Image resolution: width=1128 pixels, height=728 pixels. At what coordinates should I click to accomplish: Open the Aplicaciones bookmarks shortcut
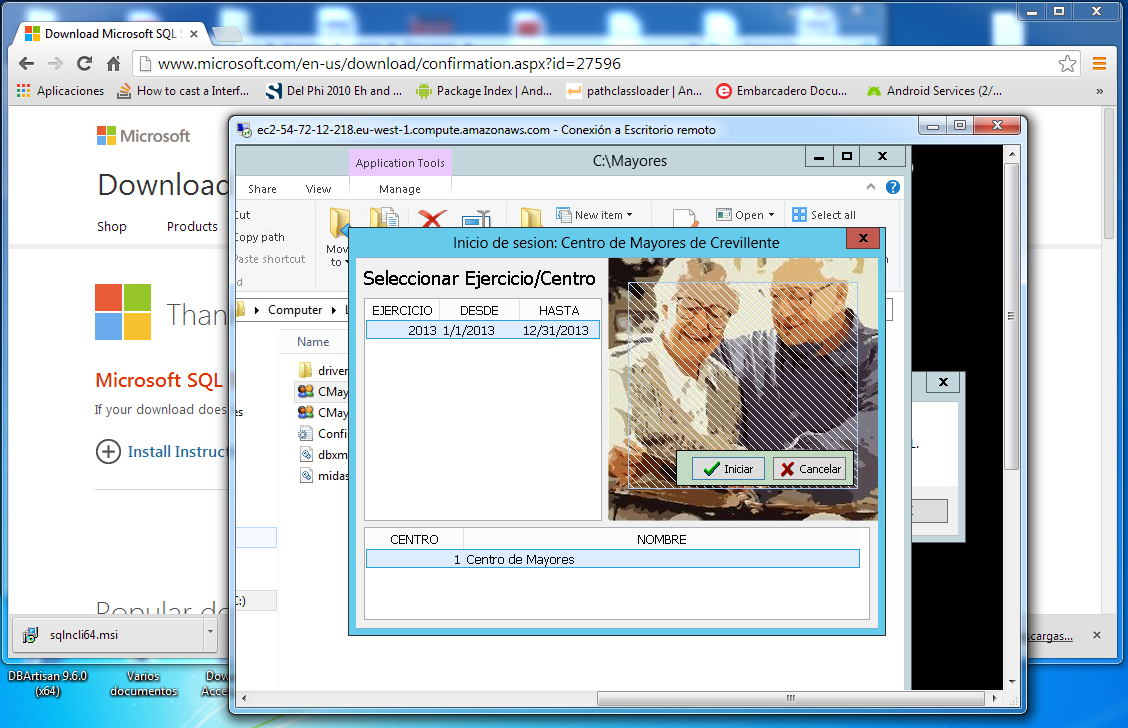(60, 91)
